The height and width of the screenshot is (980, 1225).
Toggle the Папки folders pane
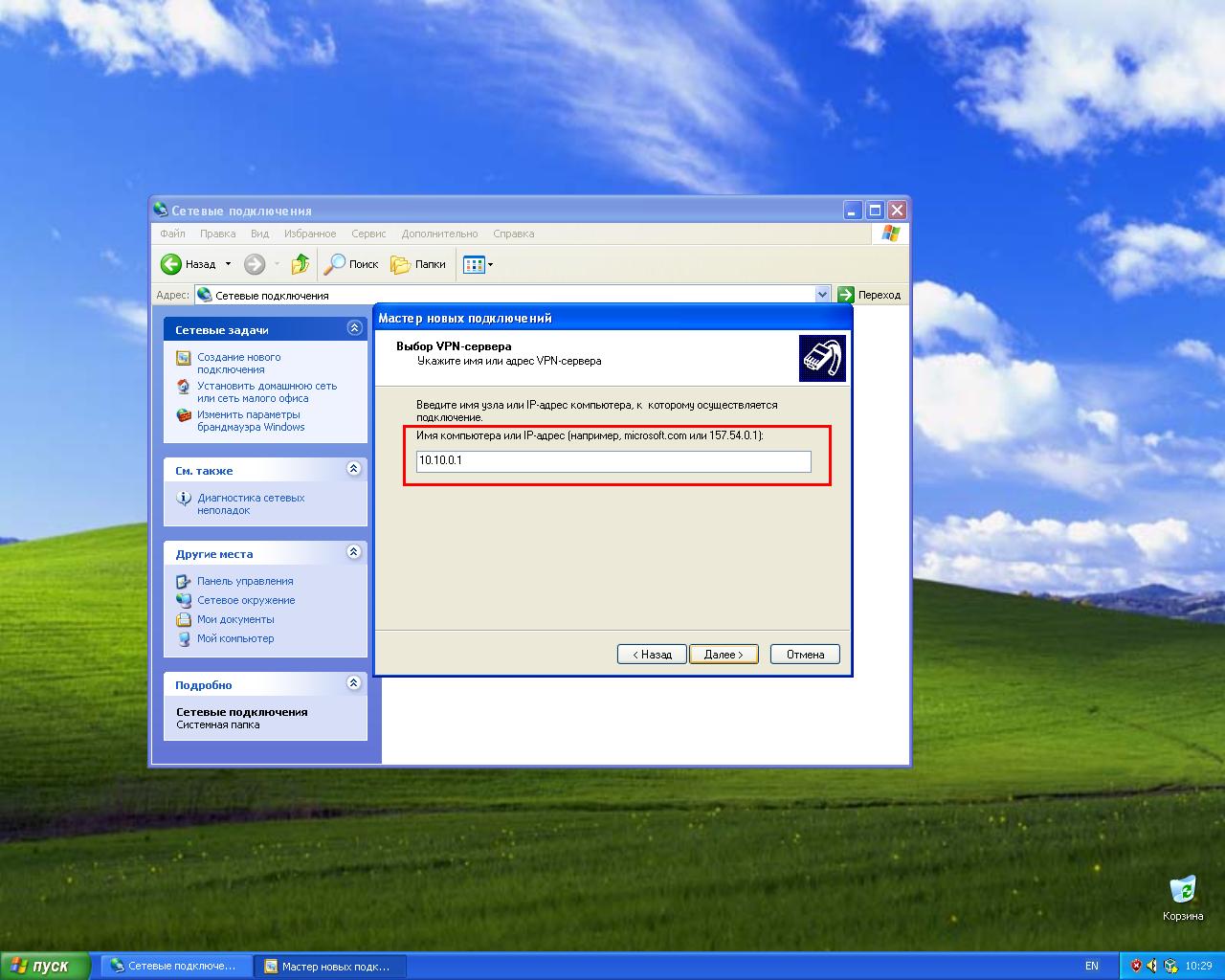[418, 264]
